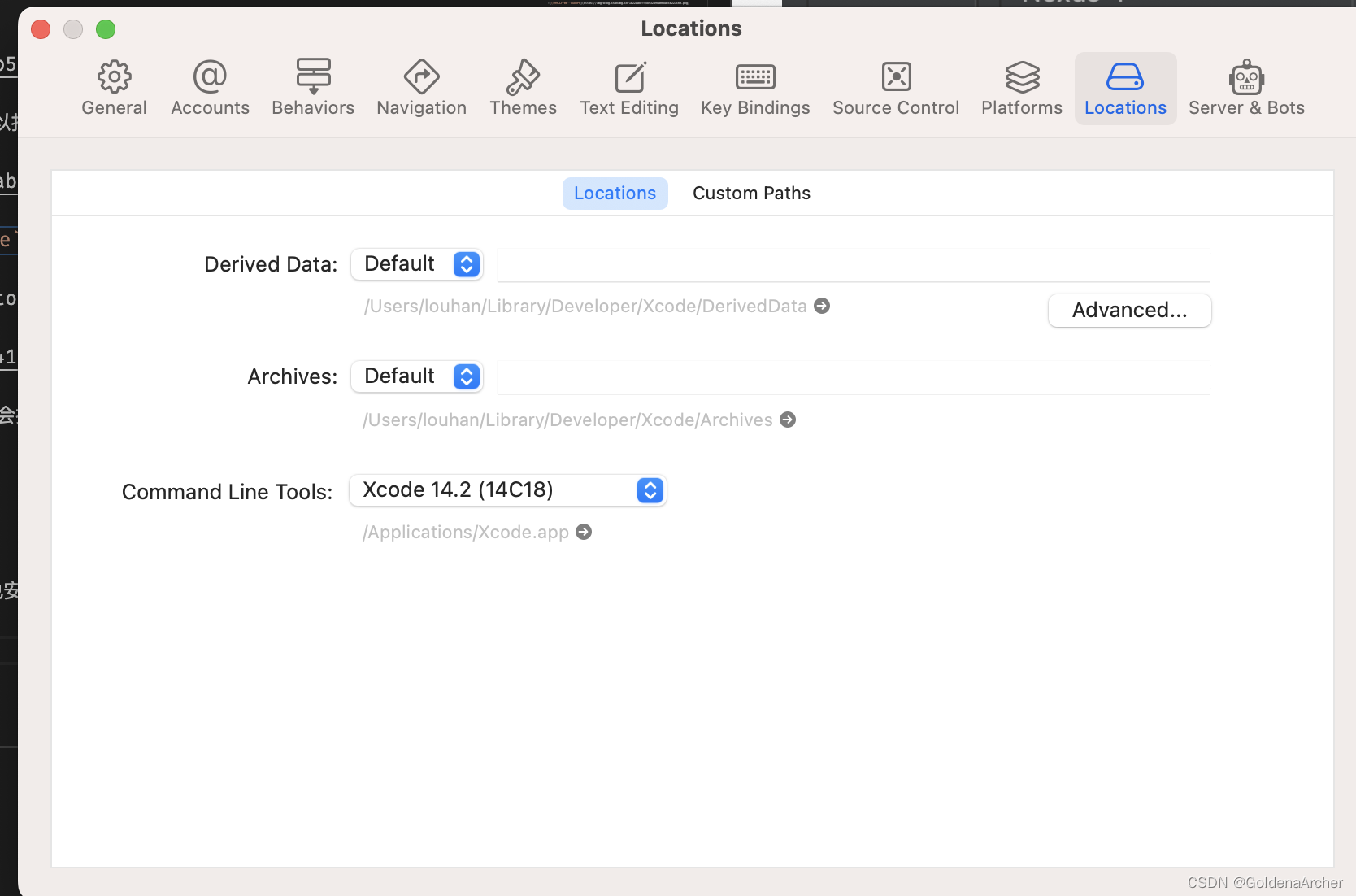This screenshot has width=1356, height=896.
Task: Open the Command Line Tools dropdown
Action: pos(508,490)
